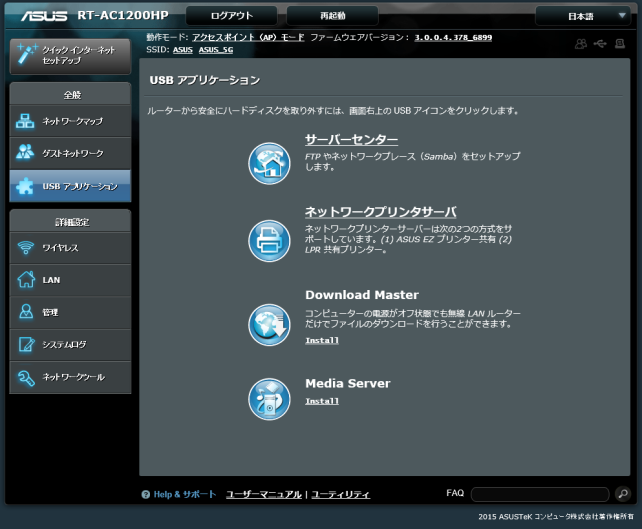Open LAN menu item
Screen dimensions: 642x529
pyautogui.click(x=70, y=280)
